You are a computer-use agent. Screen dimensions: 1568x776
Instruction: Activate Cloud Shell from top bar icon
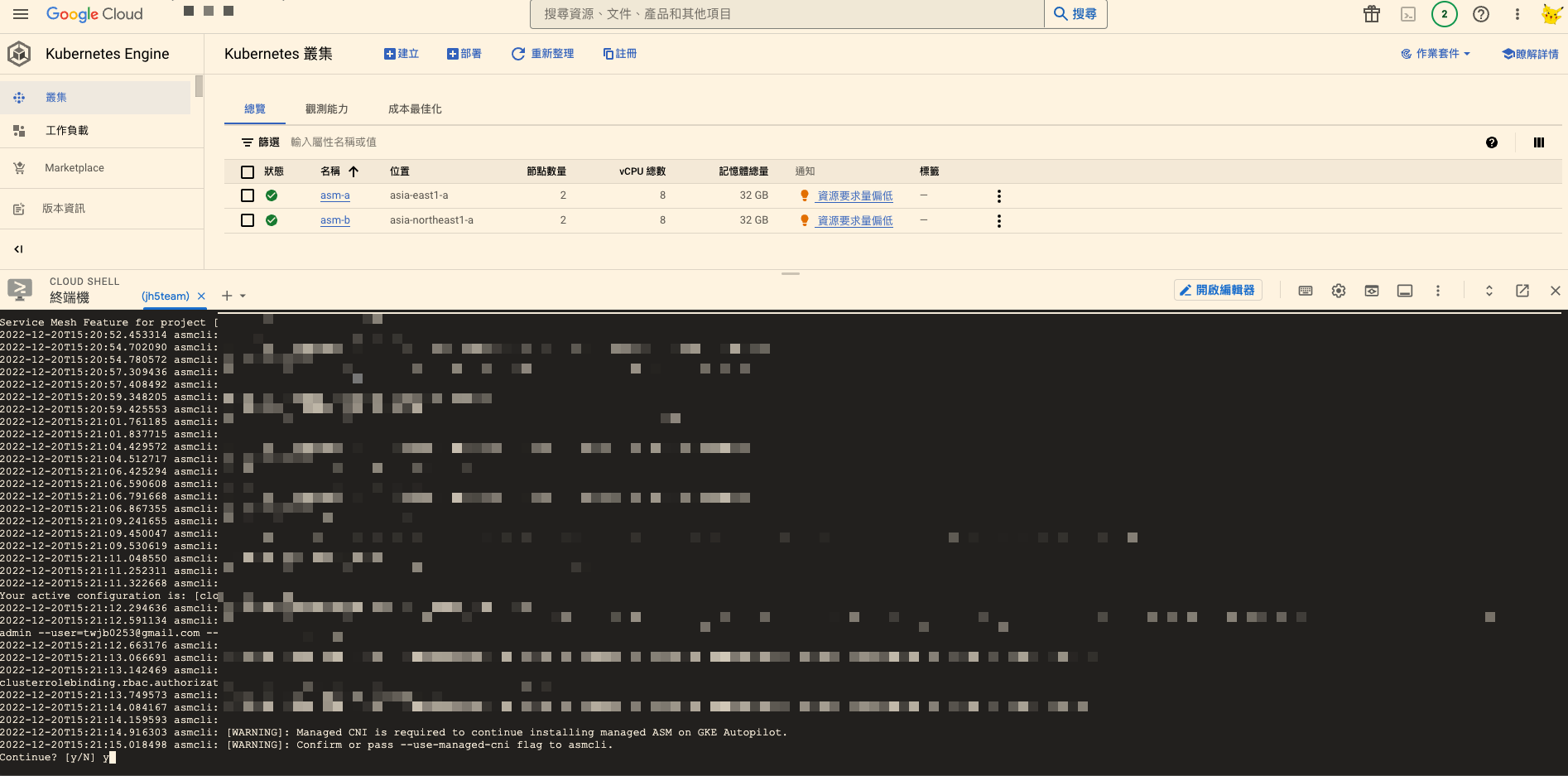pos(1408,14)
